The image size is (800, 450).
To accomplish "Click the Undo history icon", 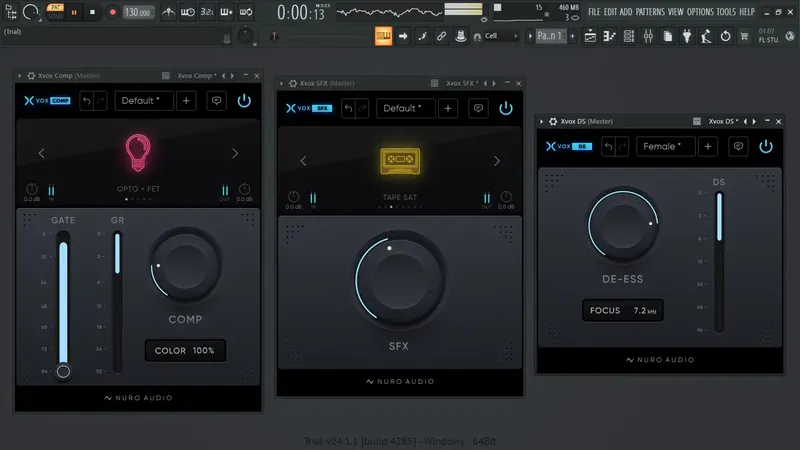I will tap(726, 36).
